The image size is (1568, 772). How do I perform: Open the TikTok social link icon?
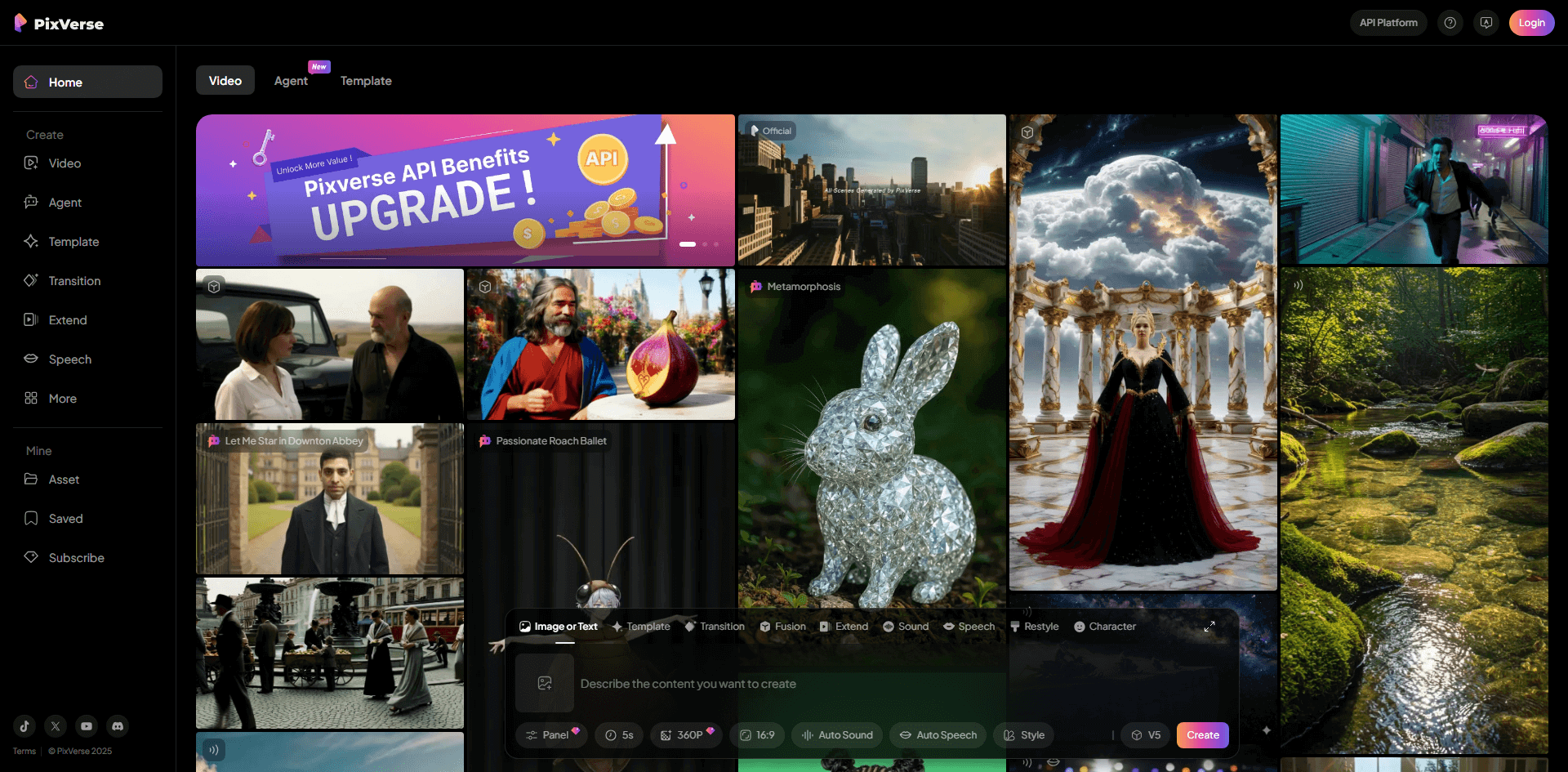coord(24,726)
